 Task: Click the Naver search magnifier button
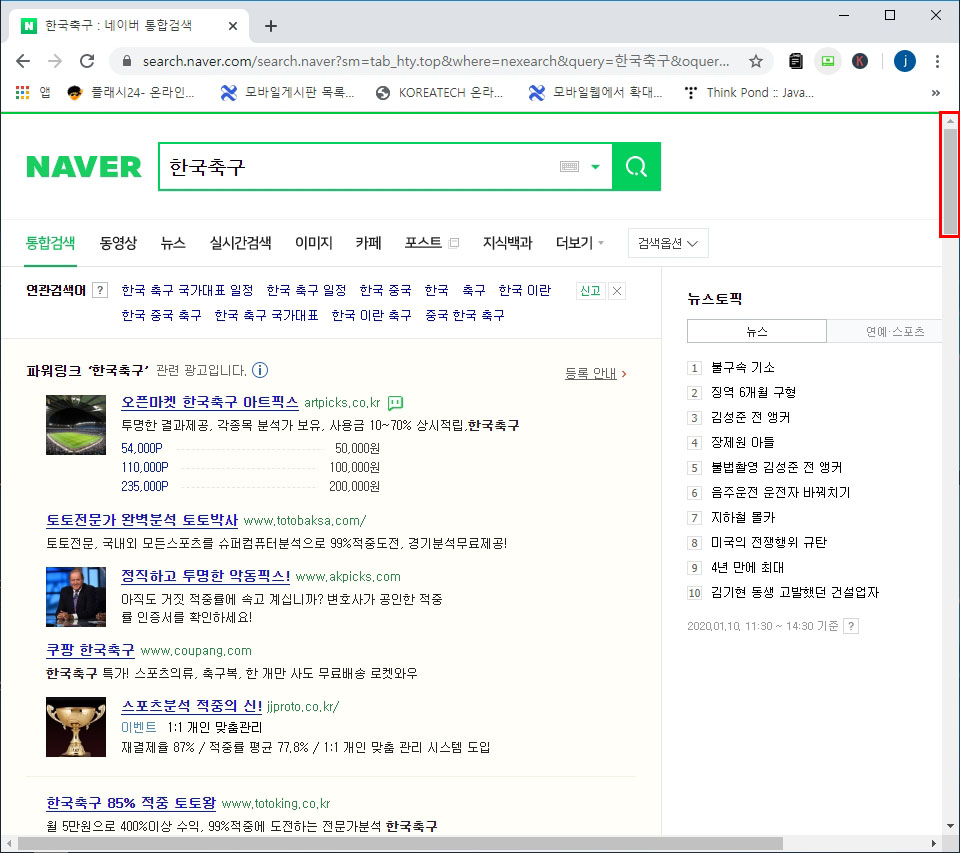tap(636, 167)
